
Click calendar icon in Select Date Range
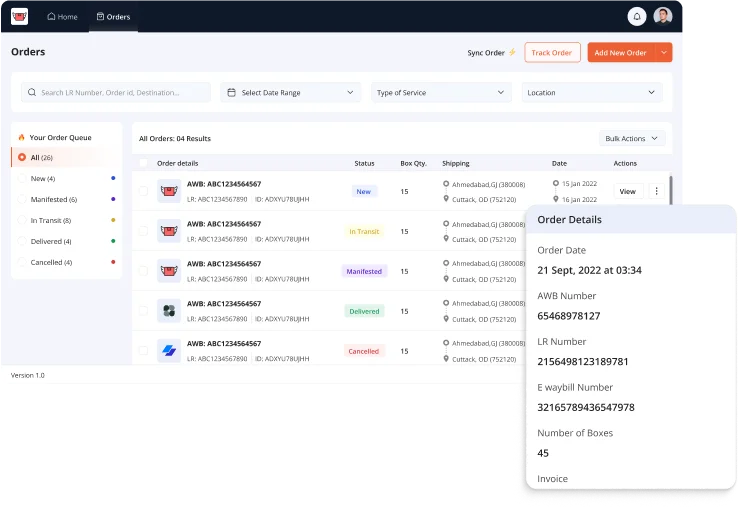point(232,93)
